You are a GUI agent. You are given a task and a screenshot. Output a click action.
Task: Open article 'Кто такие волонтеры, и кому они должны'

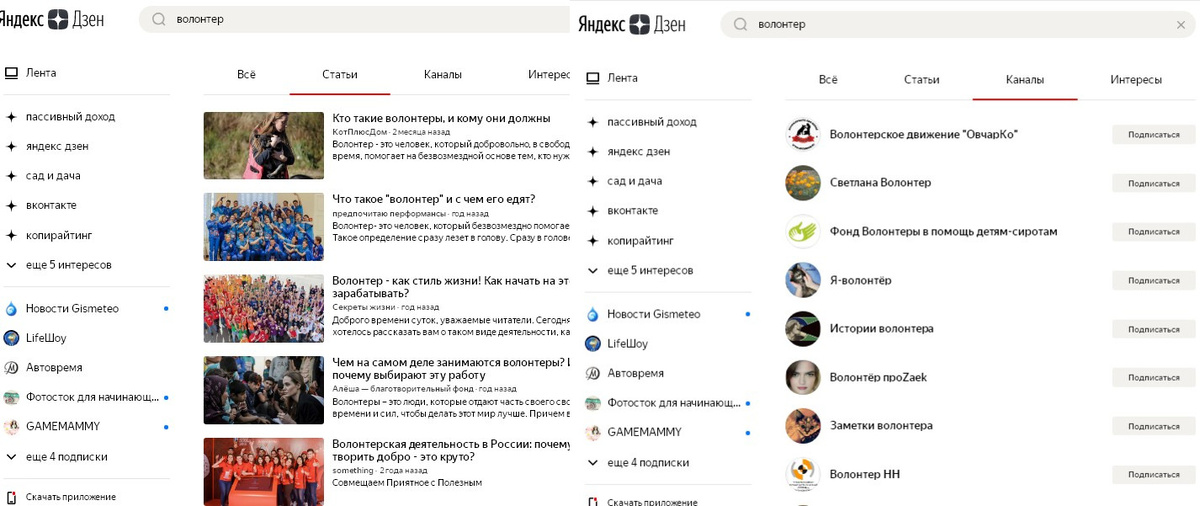(x=441, y=118)
